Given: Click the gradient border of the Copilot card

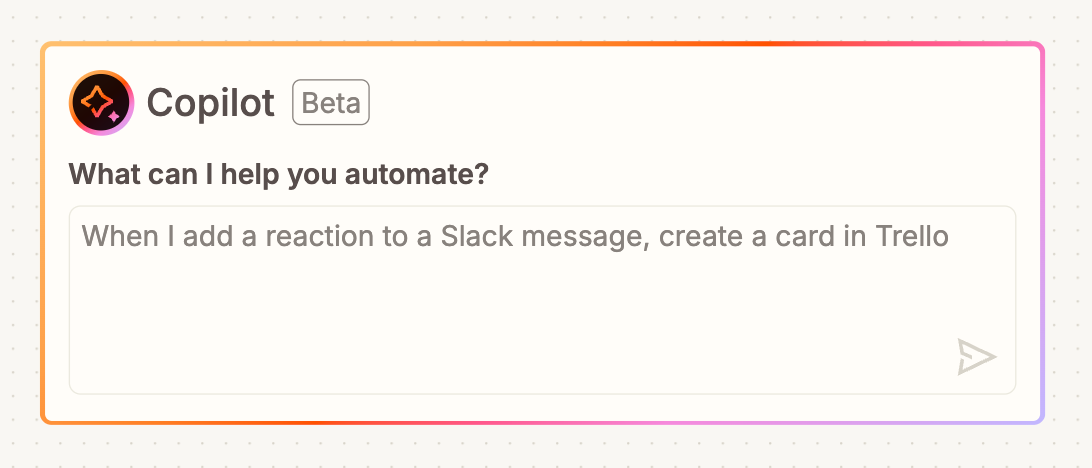Looking at the screenshot, I should coord(540,45).
